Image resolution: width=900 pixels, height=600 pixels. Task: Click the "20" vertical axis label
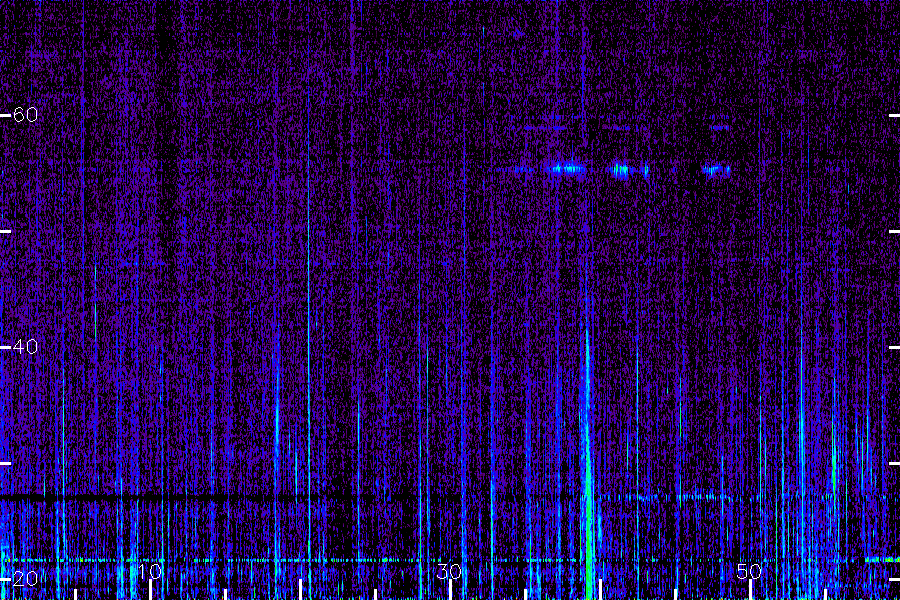(25, 578)
